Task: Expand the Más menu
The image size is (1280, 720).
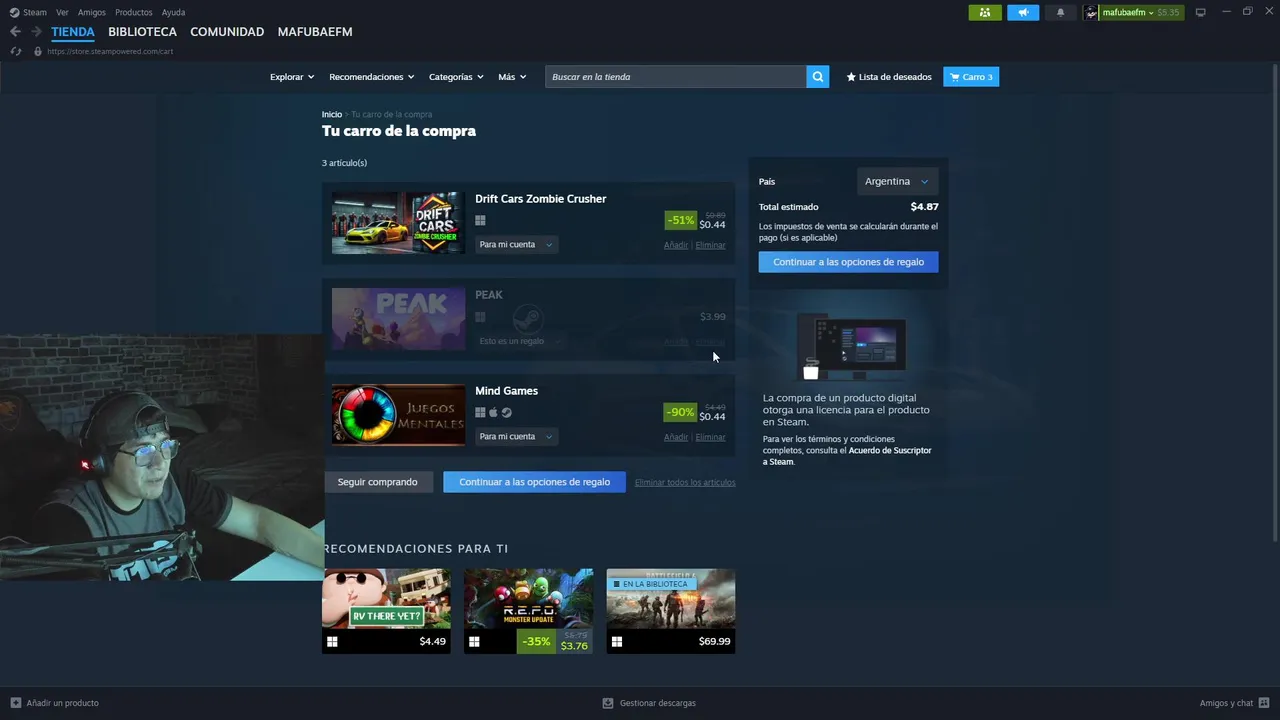Action: (x=512, y=77)
